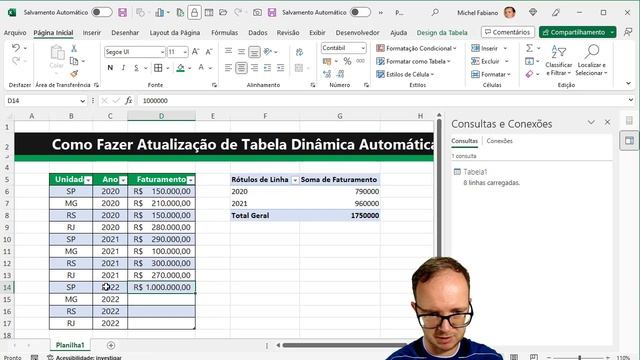The width and height of the screenshot is (640, 360).
Task: Click the Undo arrow icon
Action: (16, 48)
